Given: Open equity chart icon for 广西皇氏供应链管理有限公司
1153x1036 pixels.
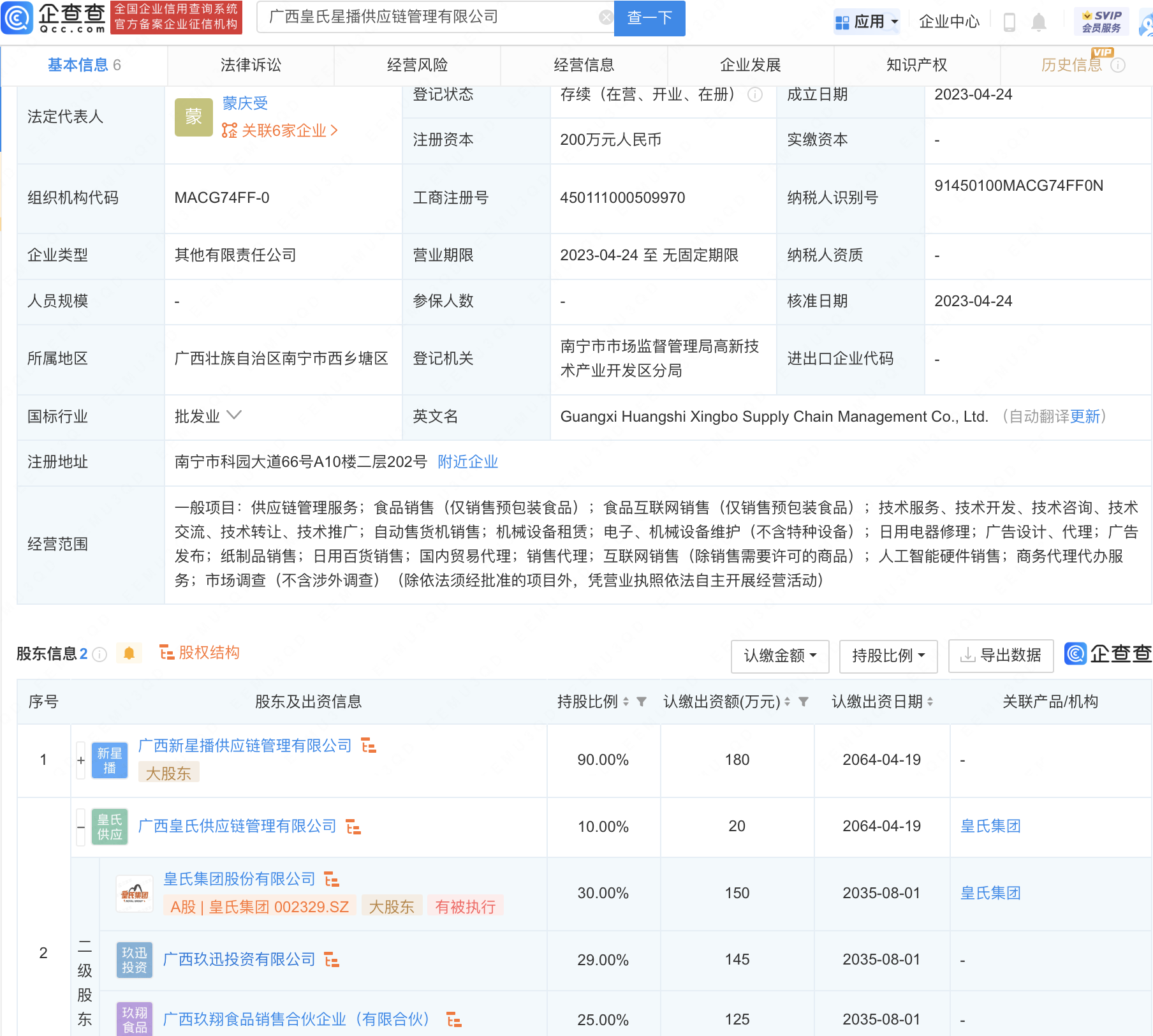Looking at the screenshot, I should [x=353, y=827].
